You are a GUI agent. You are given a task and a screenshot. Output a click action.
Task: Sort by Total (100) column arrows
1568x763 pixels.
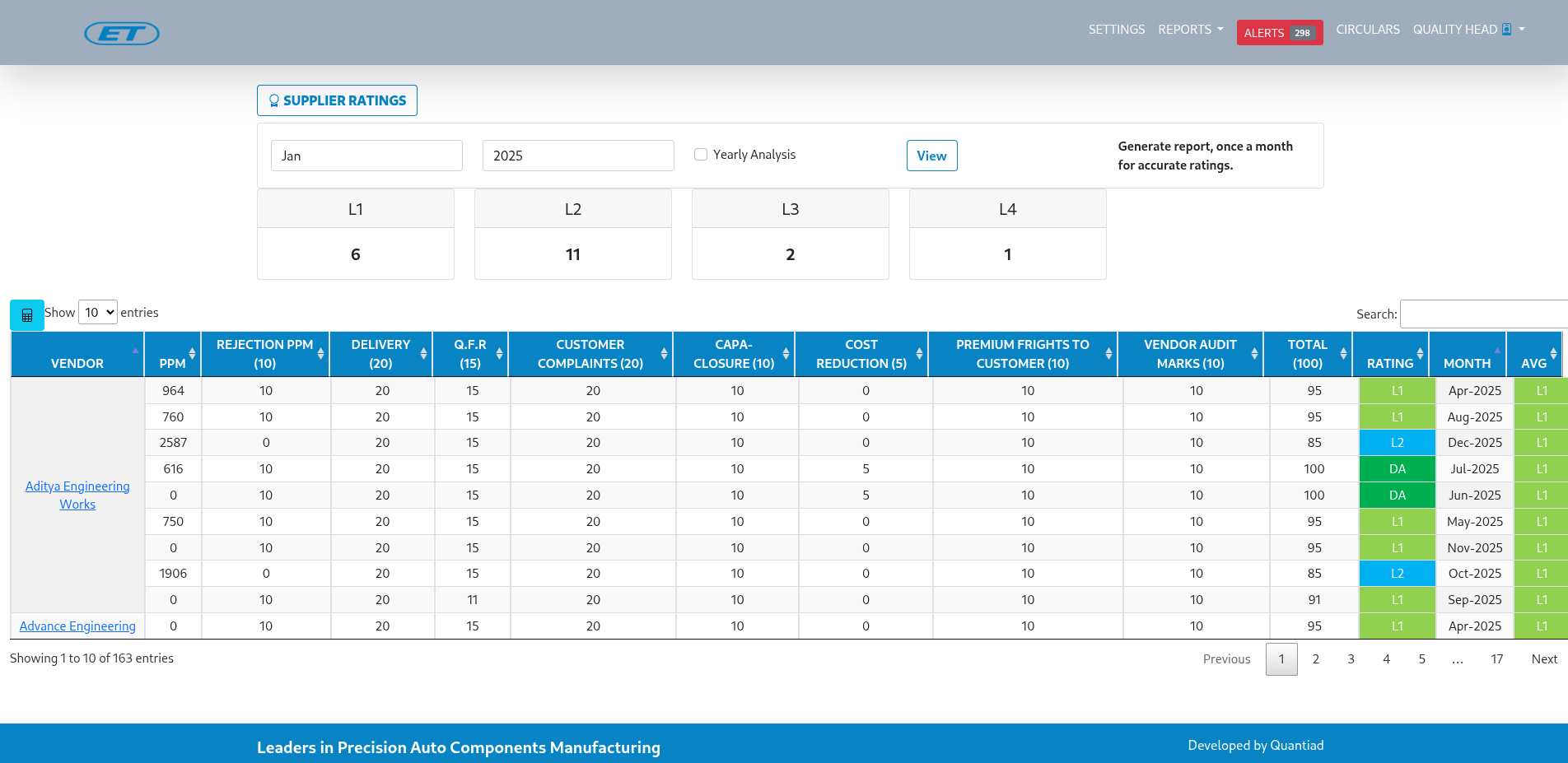pos(1343,354)
